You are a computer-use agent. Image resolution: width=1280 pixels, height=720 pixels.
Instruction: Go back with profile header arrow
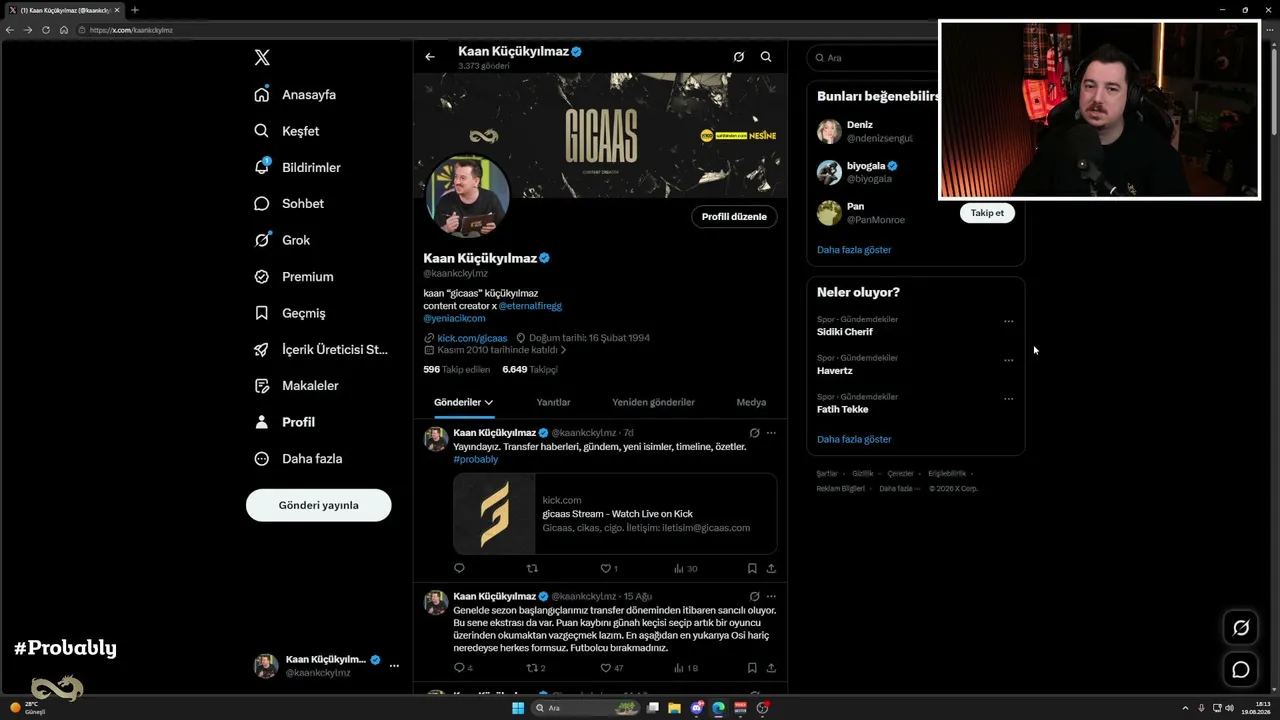[430, 57]
